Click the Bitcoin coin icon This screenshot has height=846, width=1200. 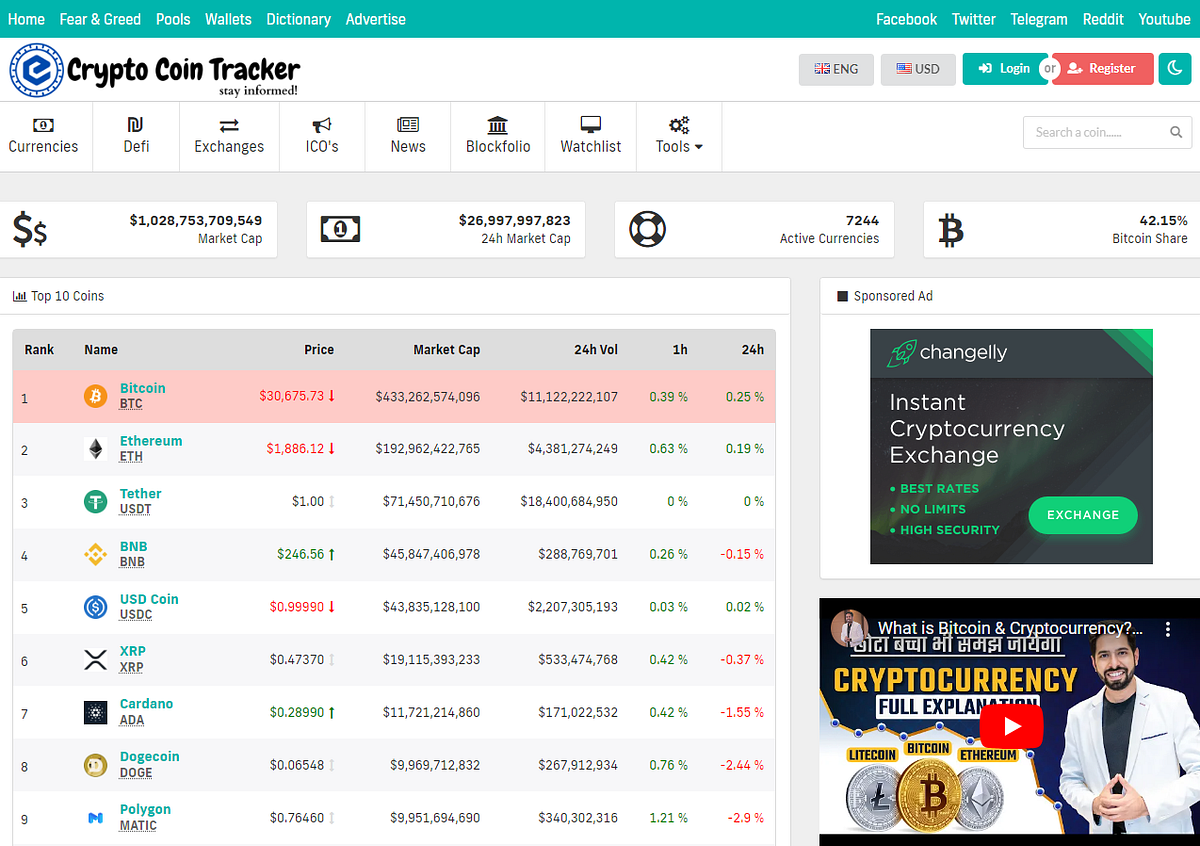point(95,396)
